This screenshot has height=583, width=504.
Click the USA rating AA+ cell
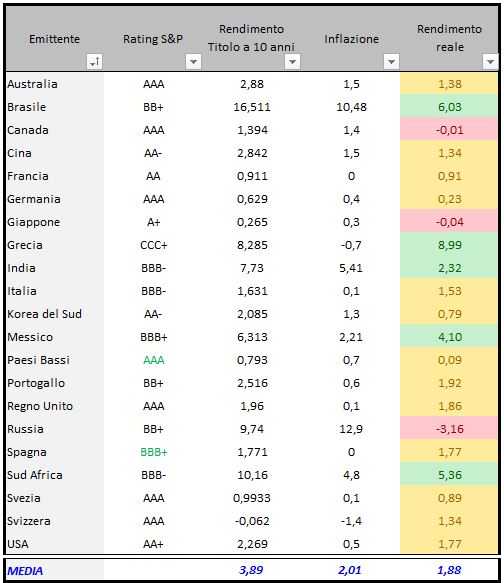(154, 544)
